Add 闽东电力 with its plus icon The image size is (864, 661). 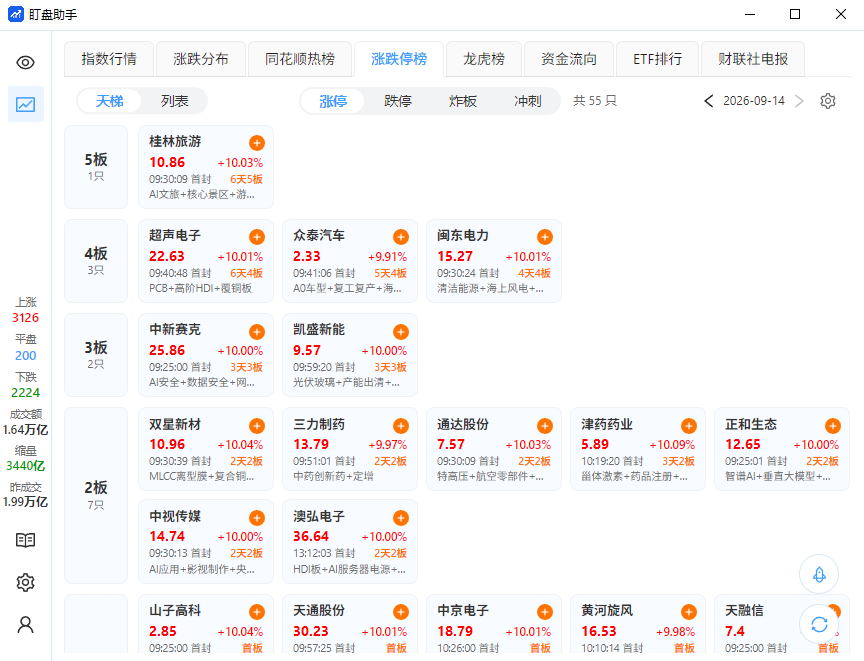(545, 237)
